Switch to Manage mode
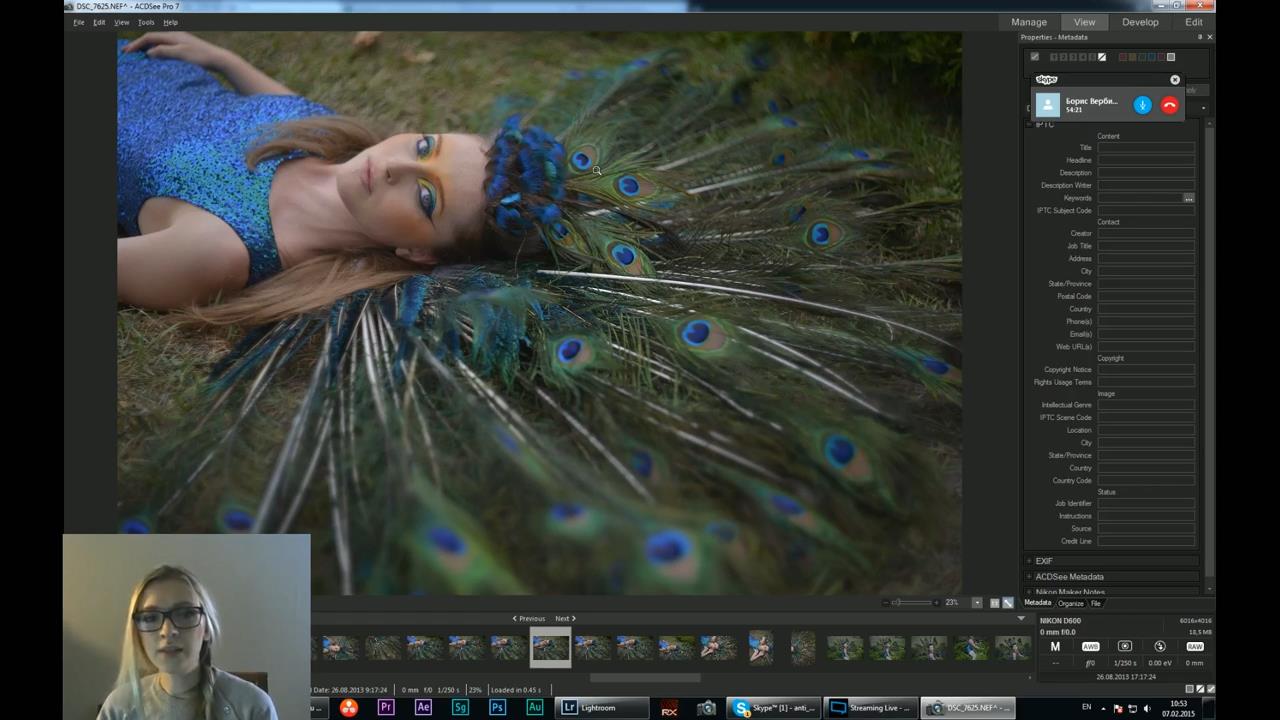Image resolution: width=1280 pixels, height=720 pixels. (1029, 22)
